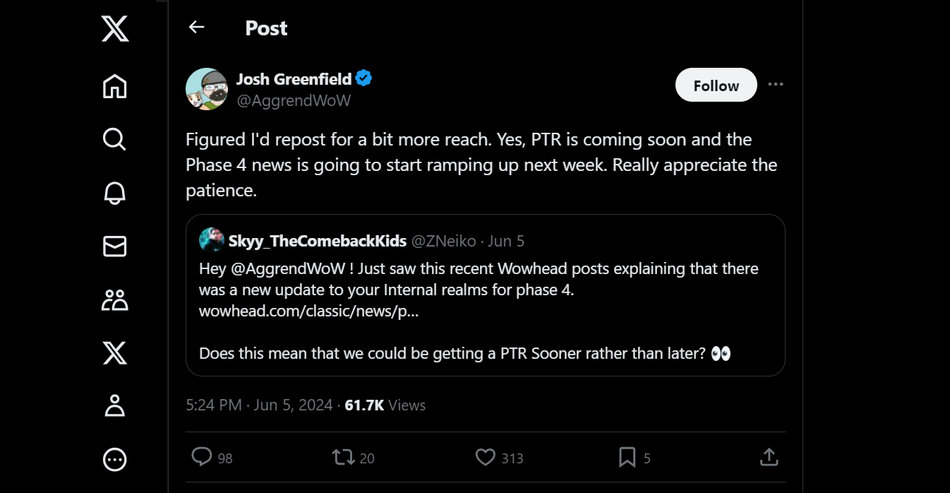Screen dimensions: 950x493
Task: Follow Josh Greenfield
Action: tap(716, 85)
